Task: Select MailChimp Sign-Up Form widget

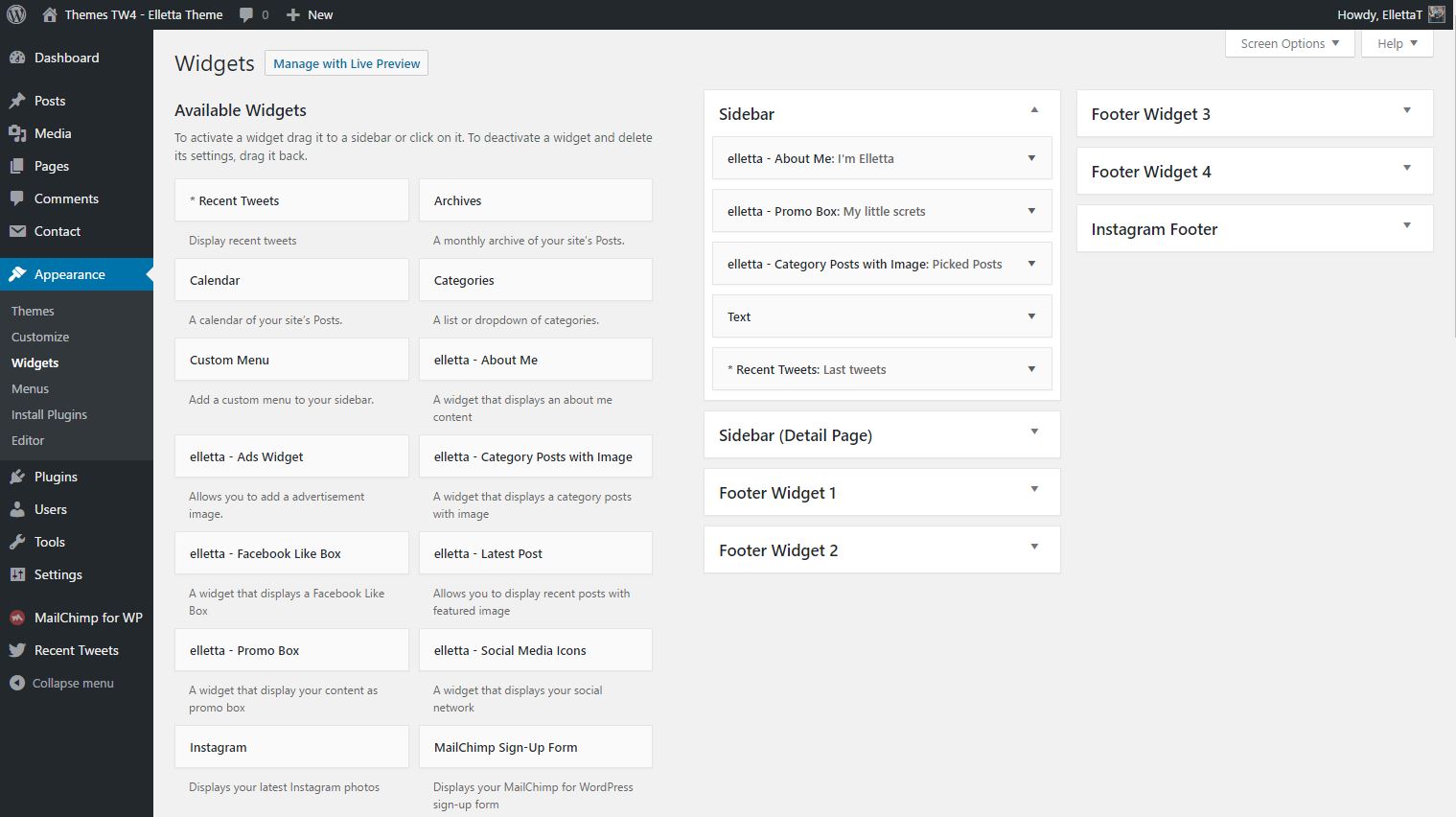Action: 536,747
